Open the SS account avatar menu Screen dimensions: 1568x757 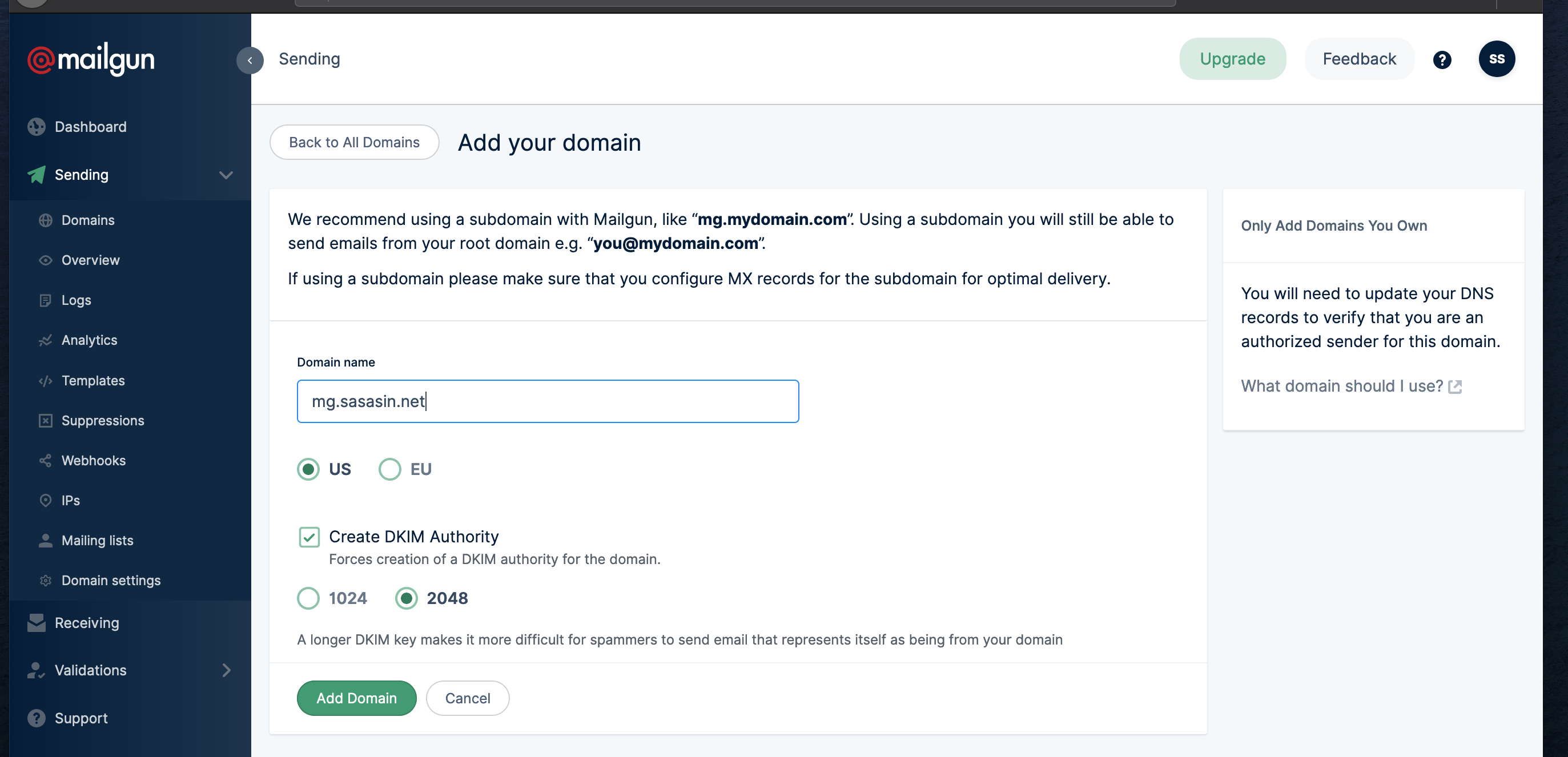point(1496,59)
